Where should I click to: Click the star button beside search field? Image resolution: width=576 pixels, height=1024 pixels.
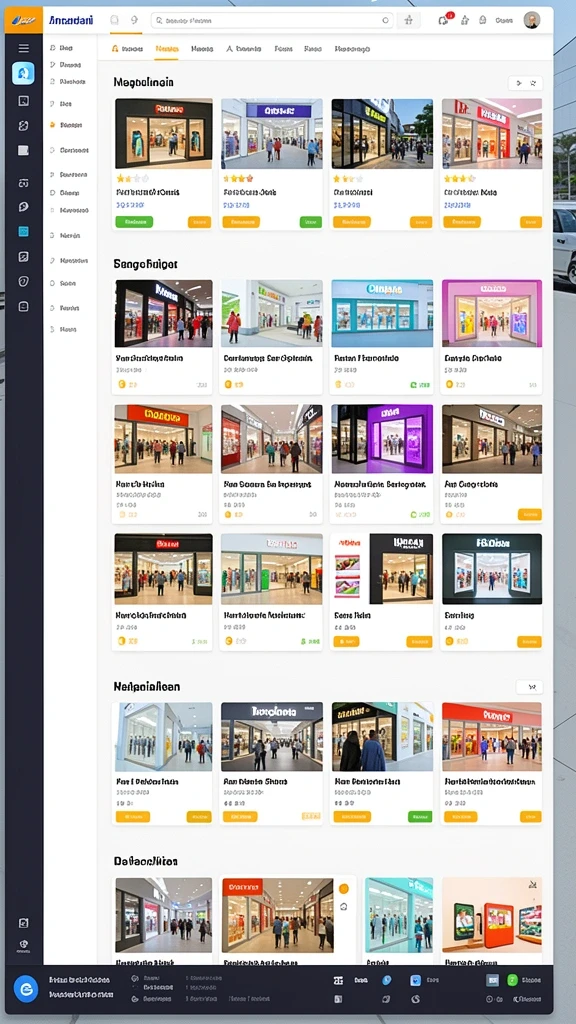[x=408, y=20]
